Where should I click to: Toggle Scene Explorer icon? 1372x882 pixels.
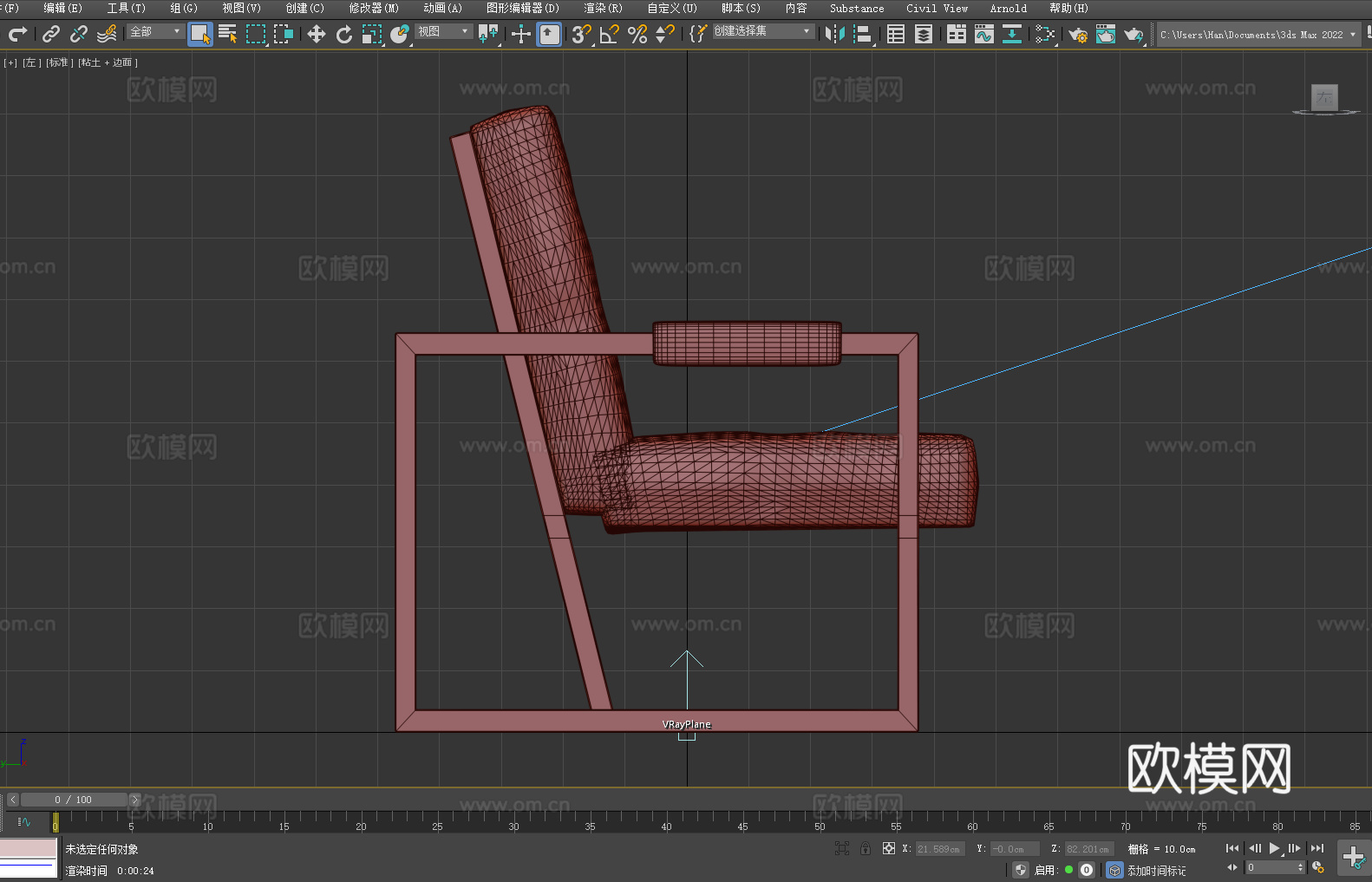pyautogui.click(x=896, y=34)
